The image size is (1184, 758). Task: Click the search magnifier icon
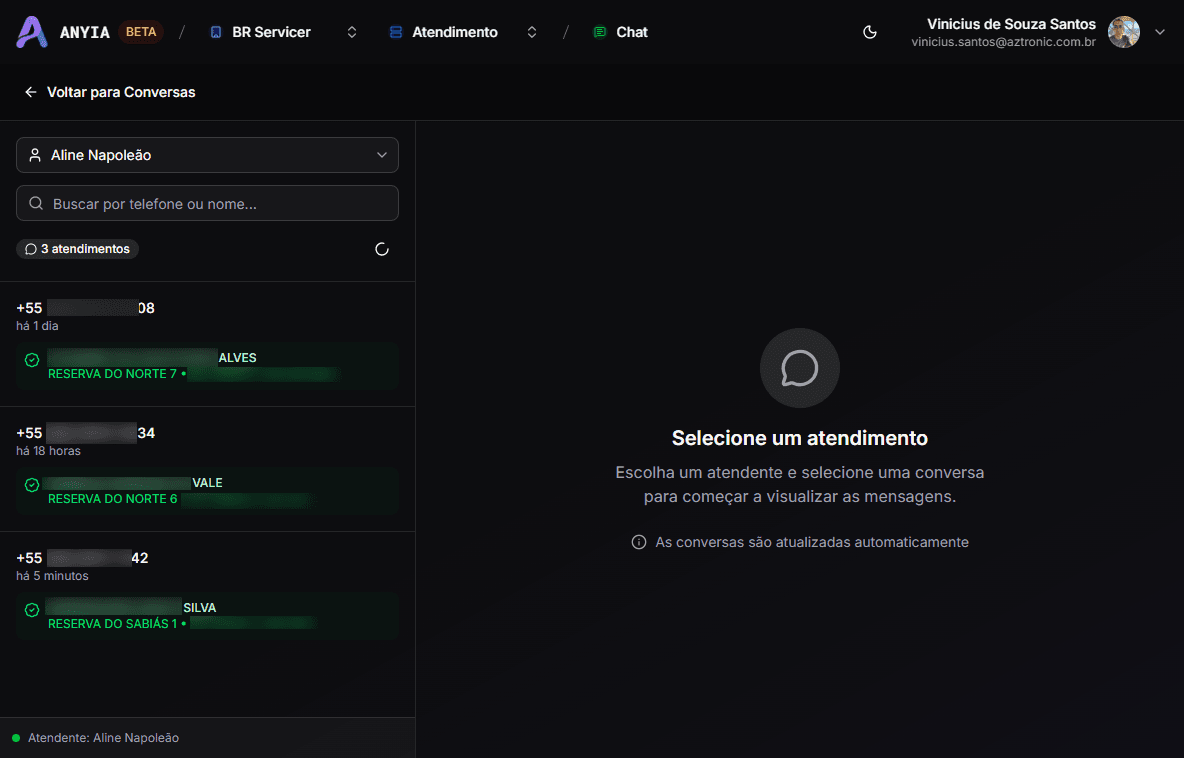[x=35, y=203]
